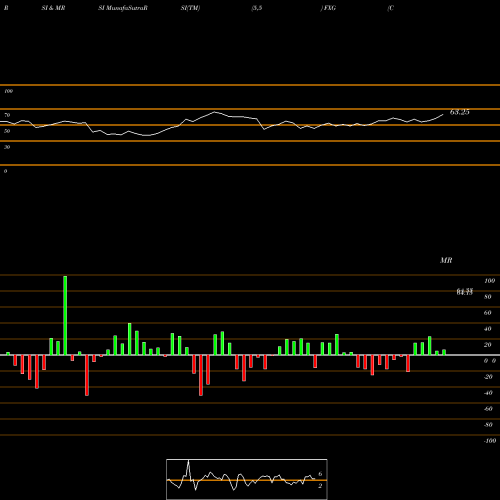Click RSI axis label 50 on the left
The image size is (500, 500).
pyautogui.click(x=7, y=131)
